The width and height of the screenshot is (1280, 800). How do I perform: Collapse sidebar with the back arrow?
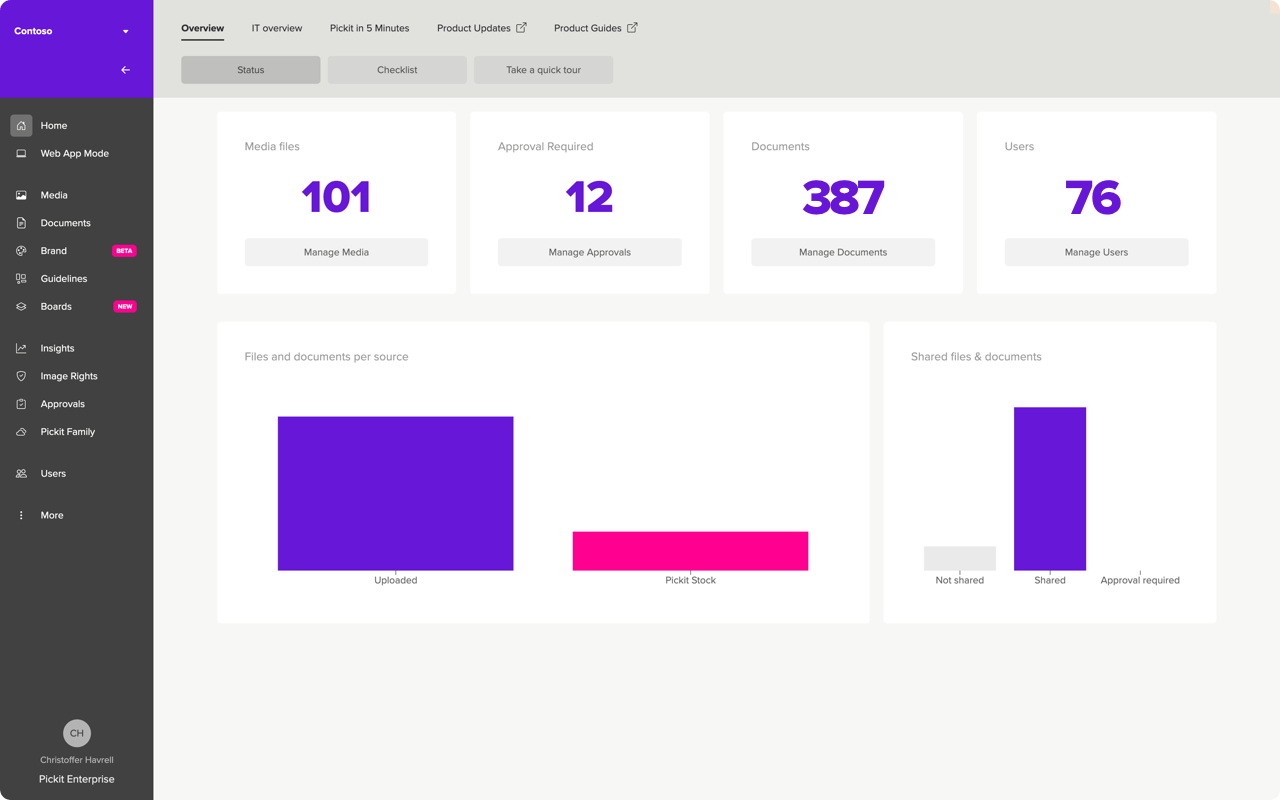(125, 70)
